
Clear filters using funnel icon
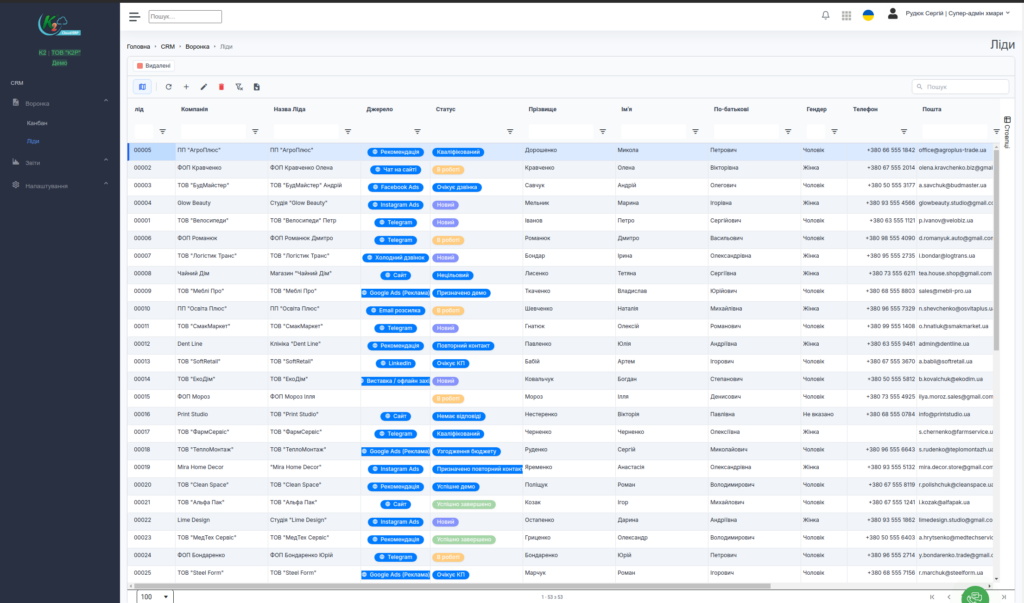[239, 87]
